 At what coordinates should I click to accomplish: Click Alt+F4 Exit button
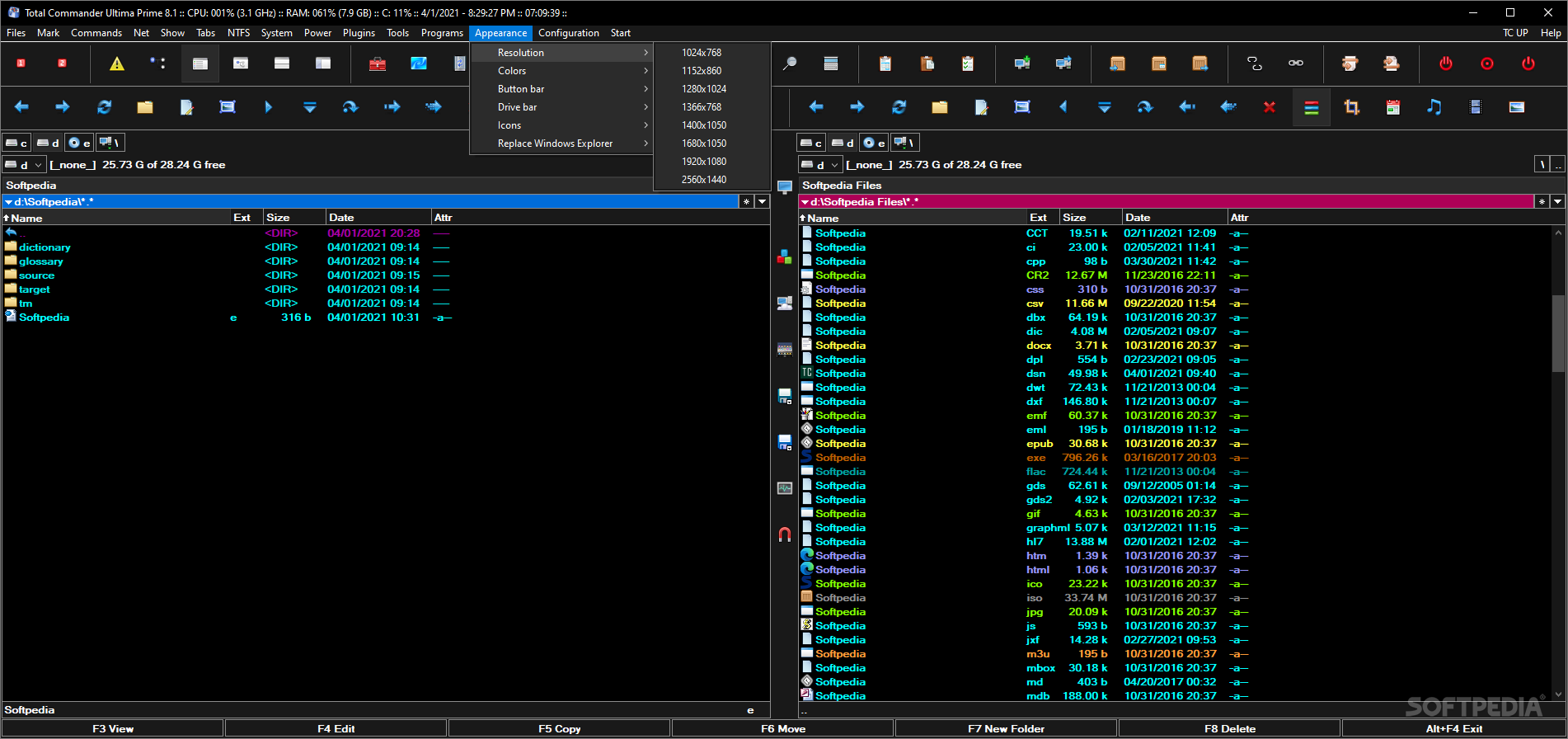pos(1454,728)
